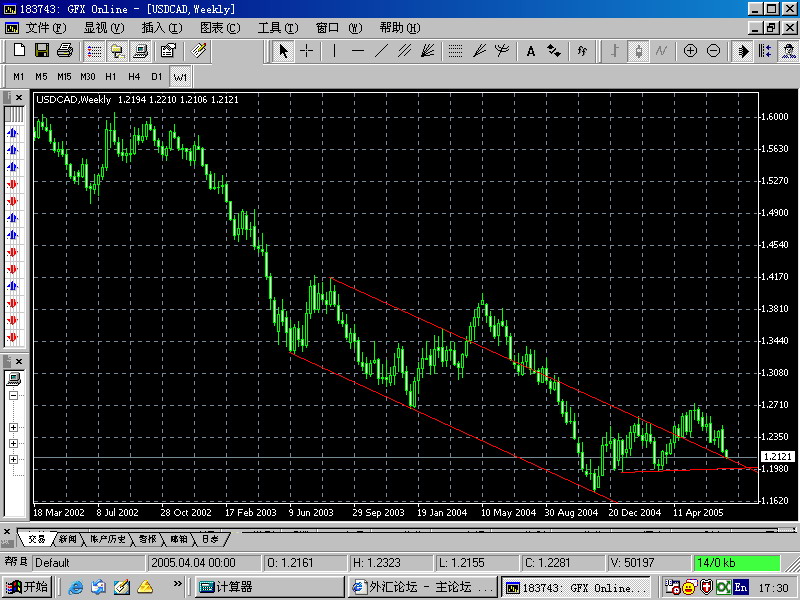This screenshot has height=600, width=800.
Task: Toggle bar chart display mode
Action: pos(614,51)
